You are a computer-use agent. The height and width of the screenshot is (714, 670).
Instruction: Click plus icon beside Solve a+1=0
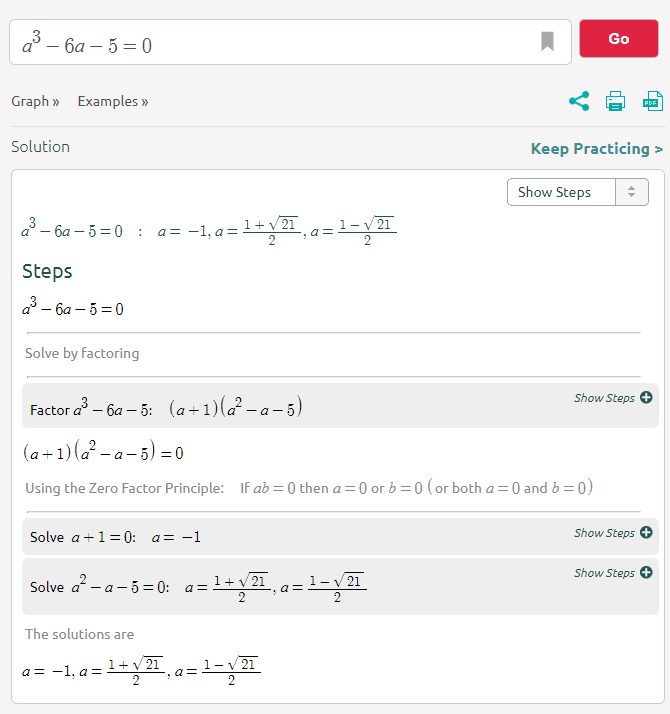click(x=646, y=532)
